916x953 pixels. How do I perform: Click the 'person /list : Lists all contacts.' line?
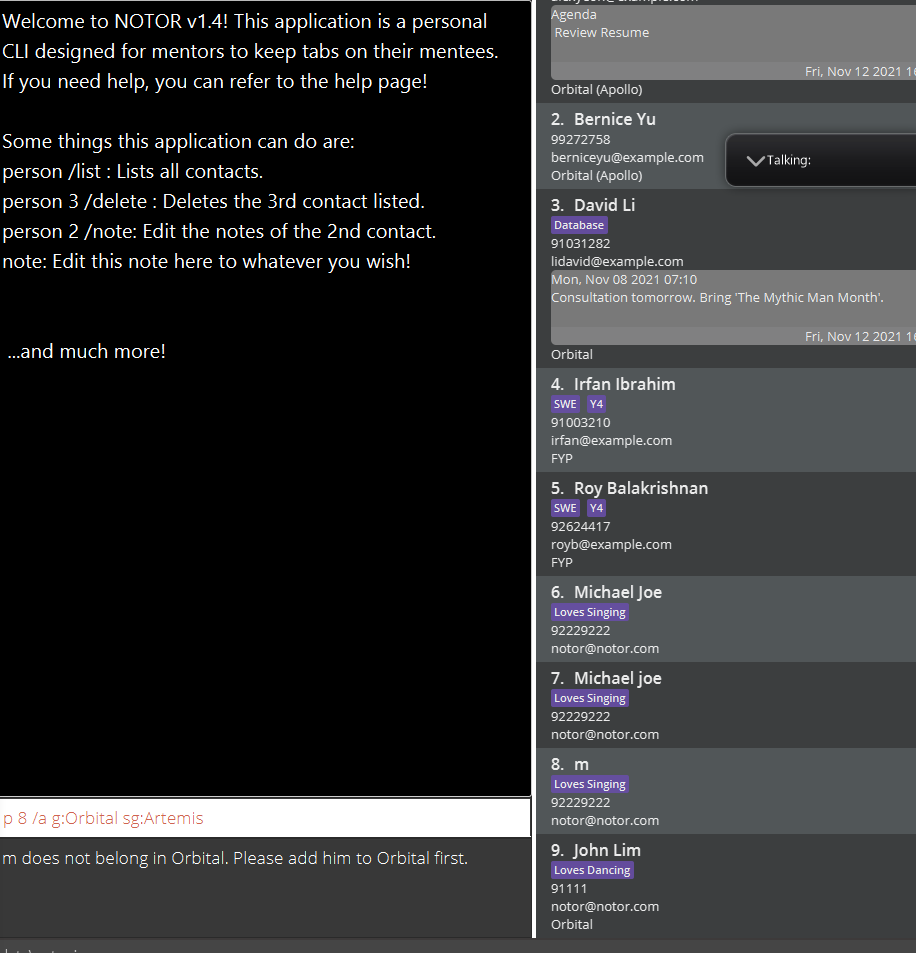[x=133, y=171]
